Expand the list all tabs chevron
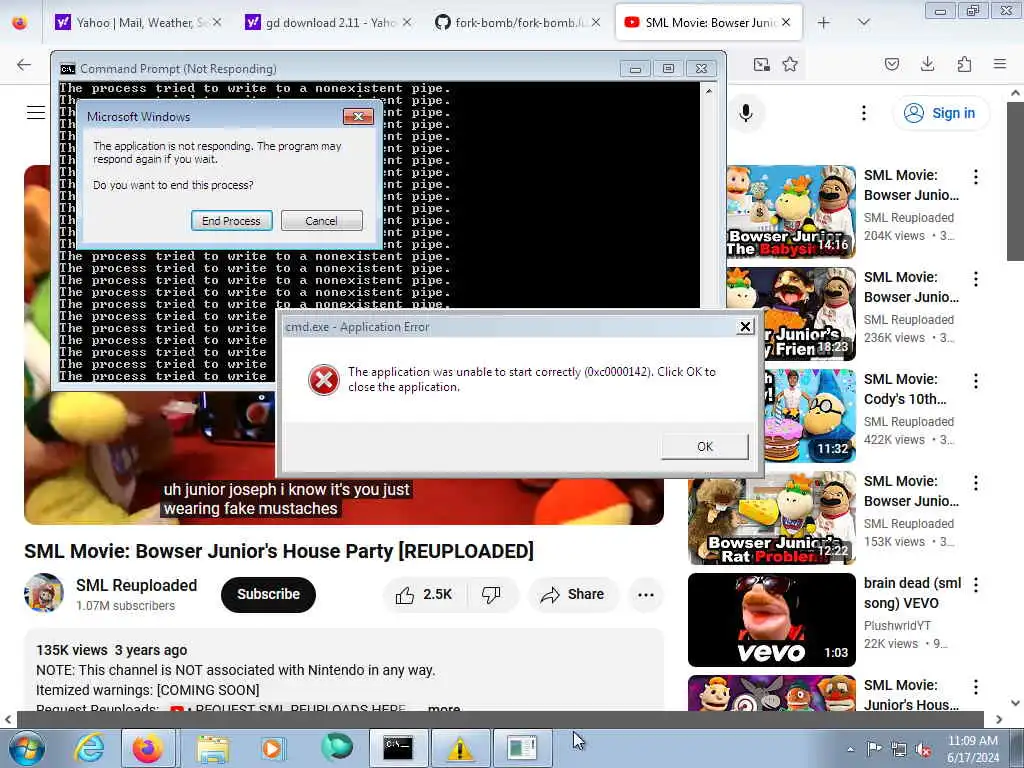Viewport: 1024px width, 768px height. tap(863, 22)
